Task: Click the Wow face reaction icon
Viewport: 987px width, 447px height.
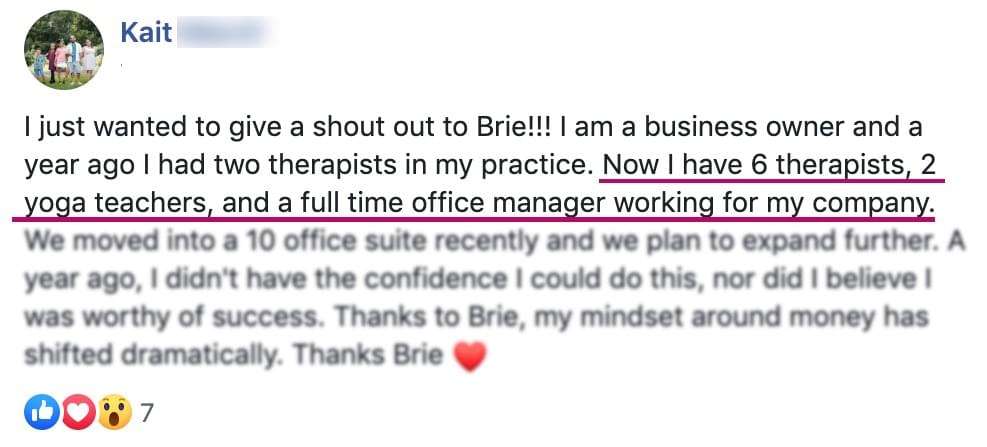Action: (x=114, y=412)
